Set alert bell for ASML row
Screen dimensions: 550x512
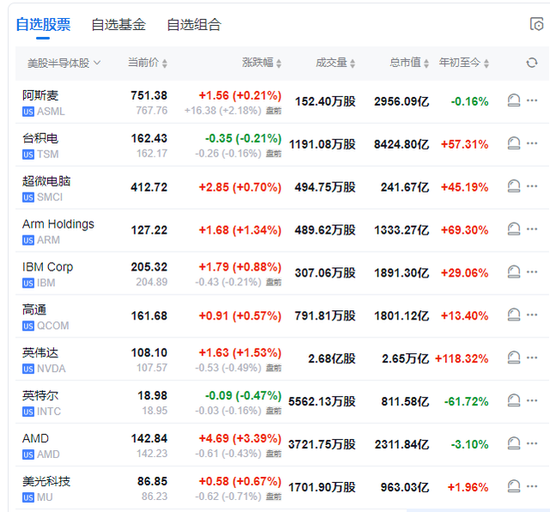tap(514, 101)
